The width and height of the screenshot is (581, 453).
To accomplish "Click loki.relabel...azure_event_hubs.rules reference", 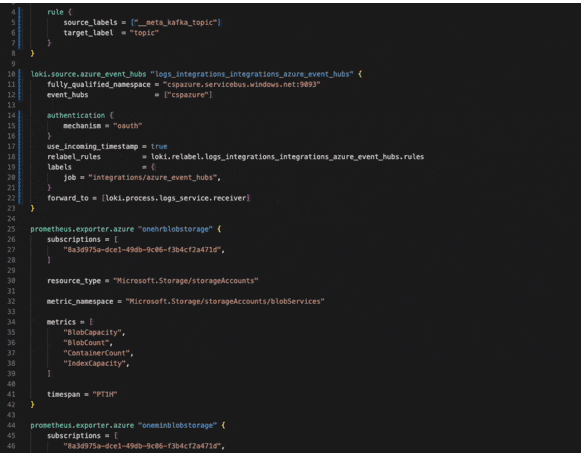I will click(x=287, y=157).
